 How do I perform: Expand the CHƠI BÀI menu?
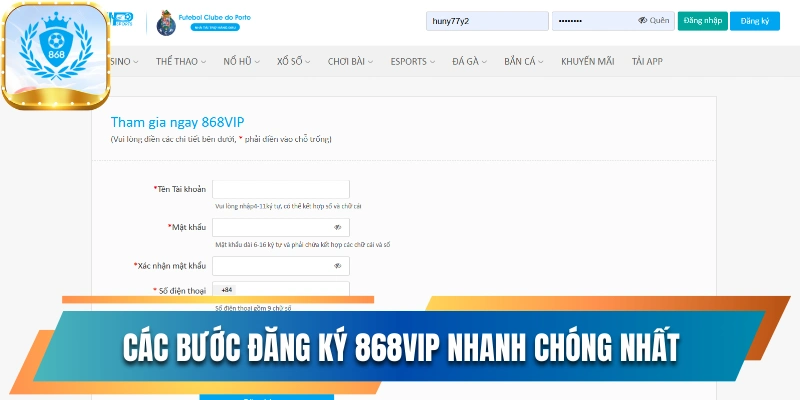click(x=350, y=61)
